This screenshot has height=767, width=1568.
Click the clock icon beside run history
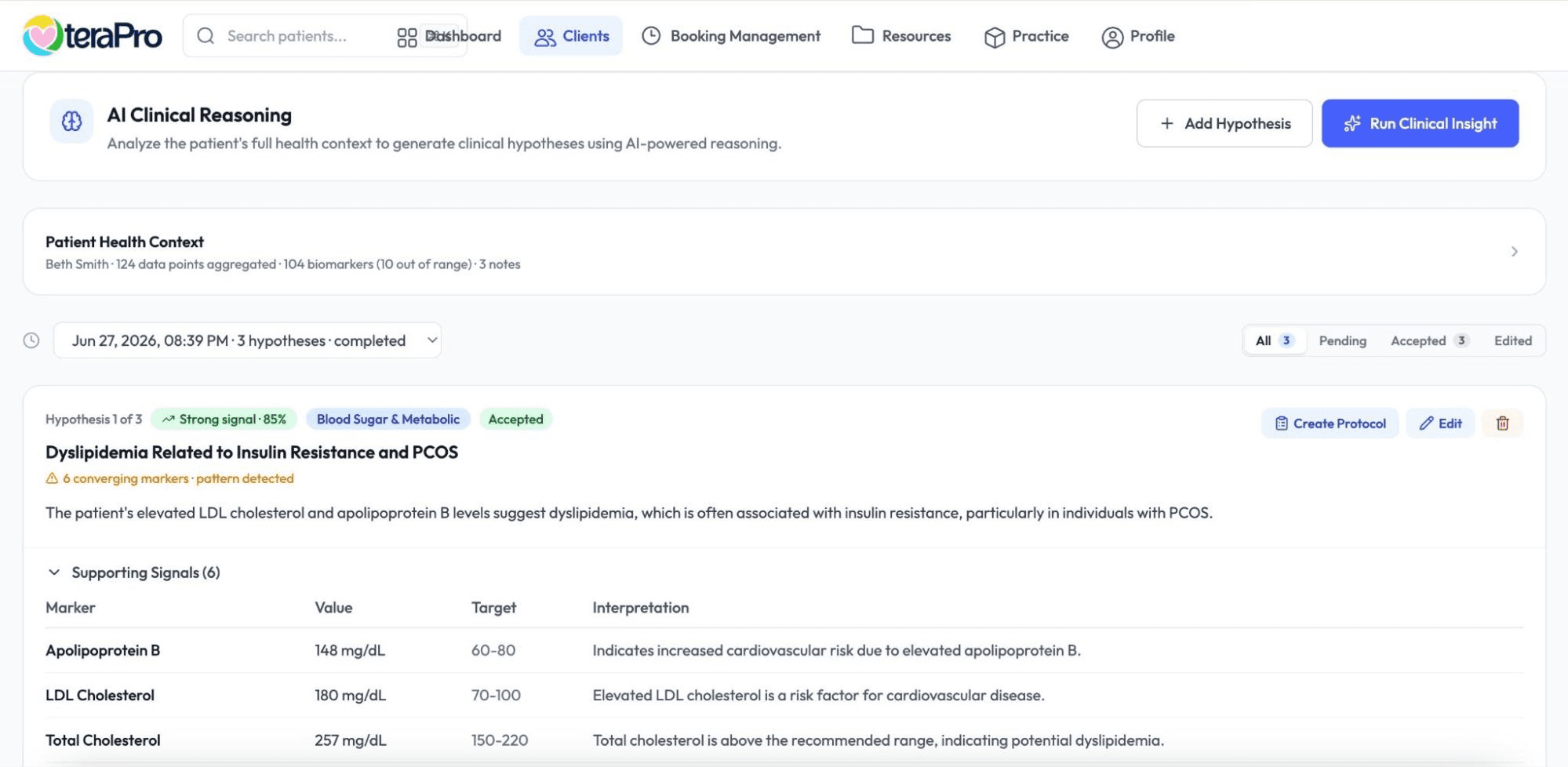click(31, 340)
